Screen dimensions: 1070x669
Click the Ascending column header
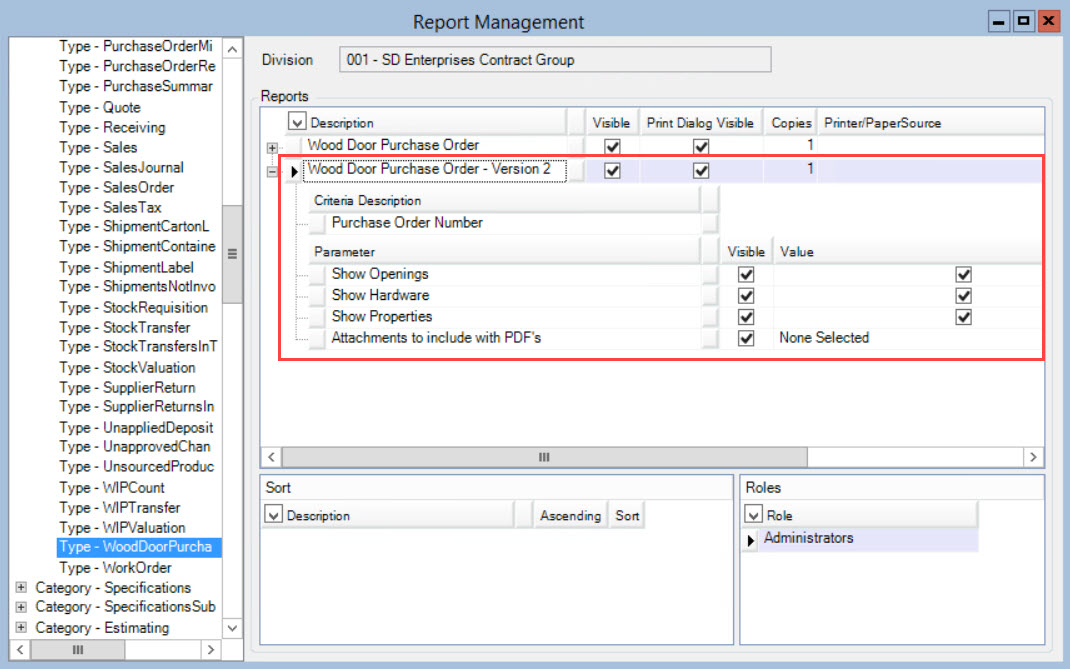[x=570, y=516]
